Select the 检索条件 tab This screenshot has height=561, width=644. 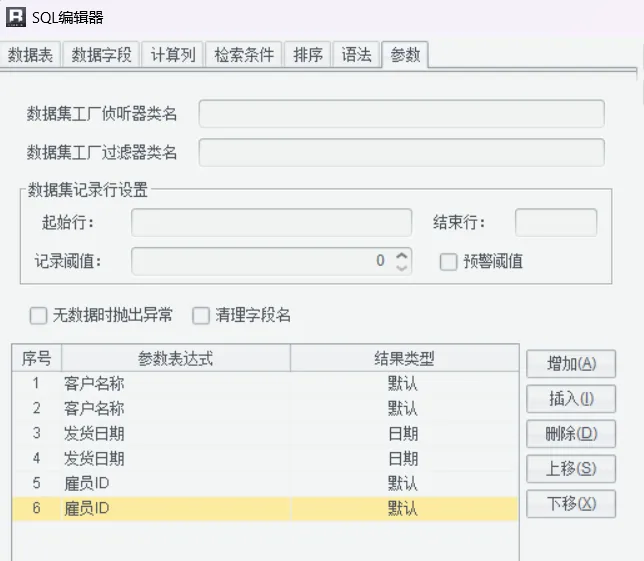coord(244,55)
